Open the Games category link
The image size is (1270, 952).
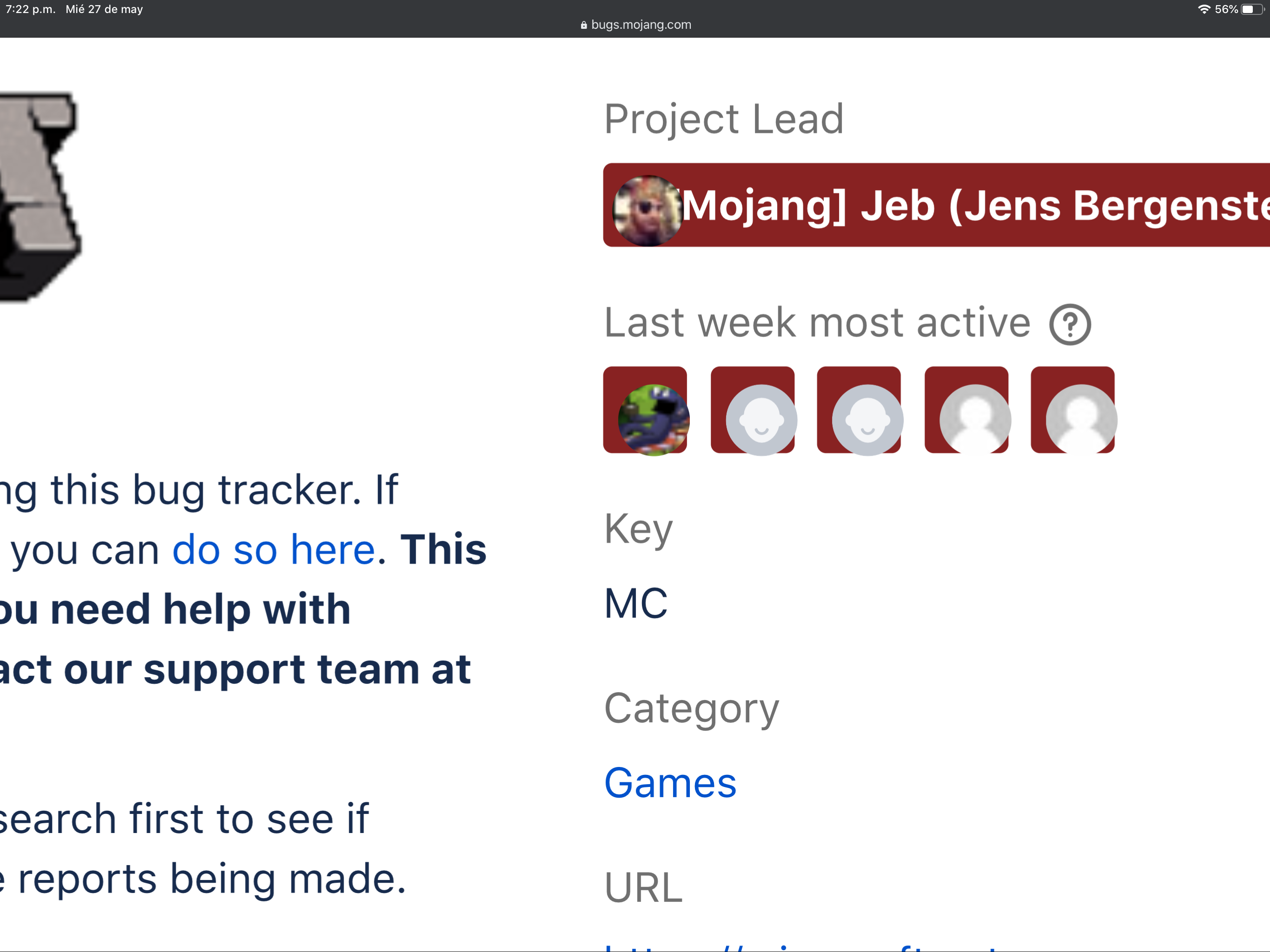[x=670, y=783]
